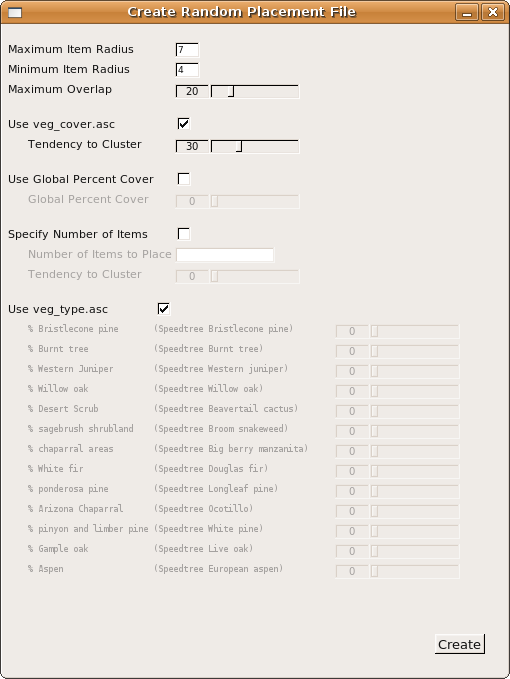
Task: Uncheck the Use veg_cover.asc checkbox
Action: coord(184,124)
